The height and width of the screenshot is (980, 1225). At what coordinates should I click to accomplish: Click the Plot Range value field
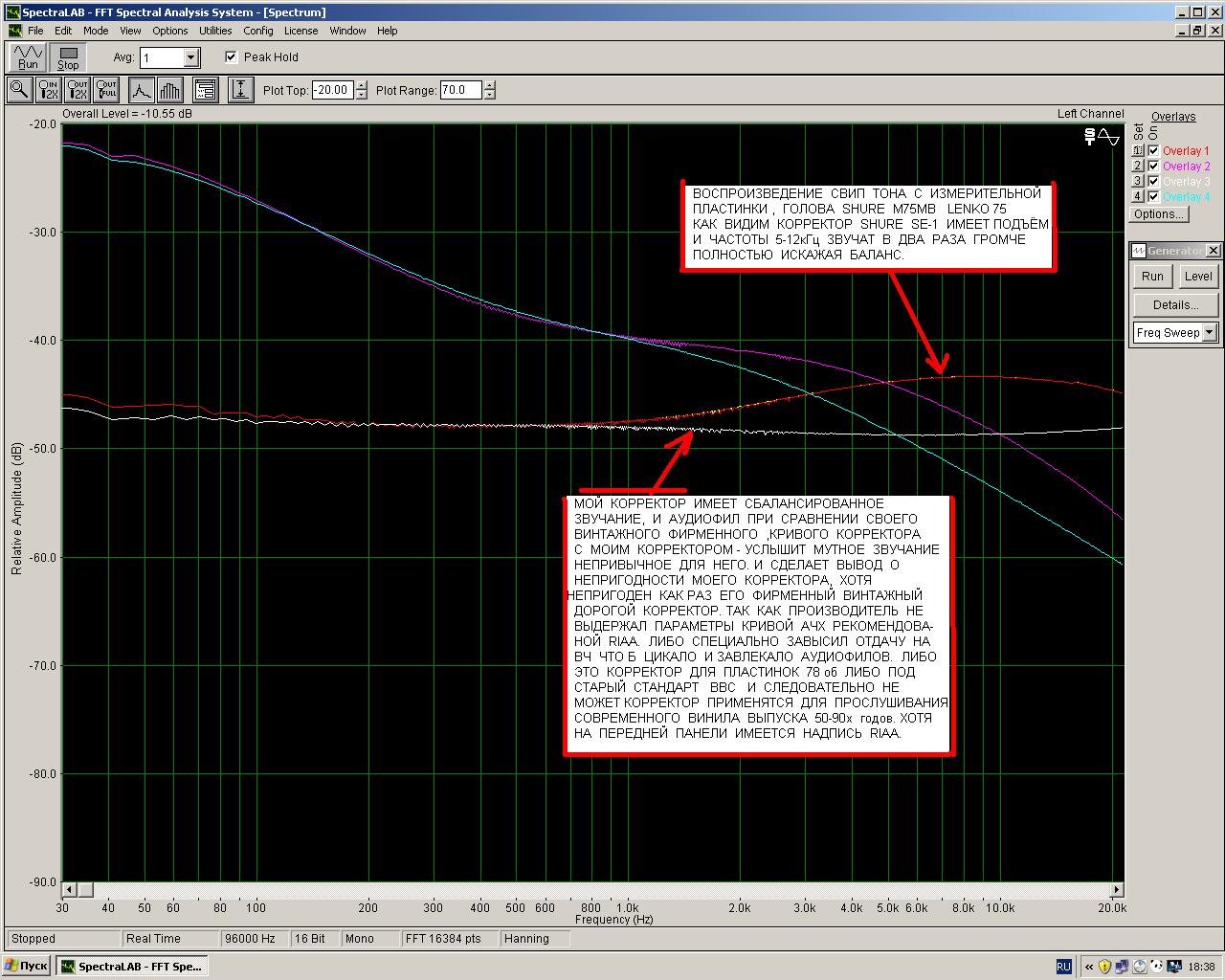click(x=460, y=90)
